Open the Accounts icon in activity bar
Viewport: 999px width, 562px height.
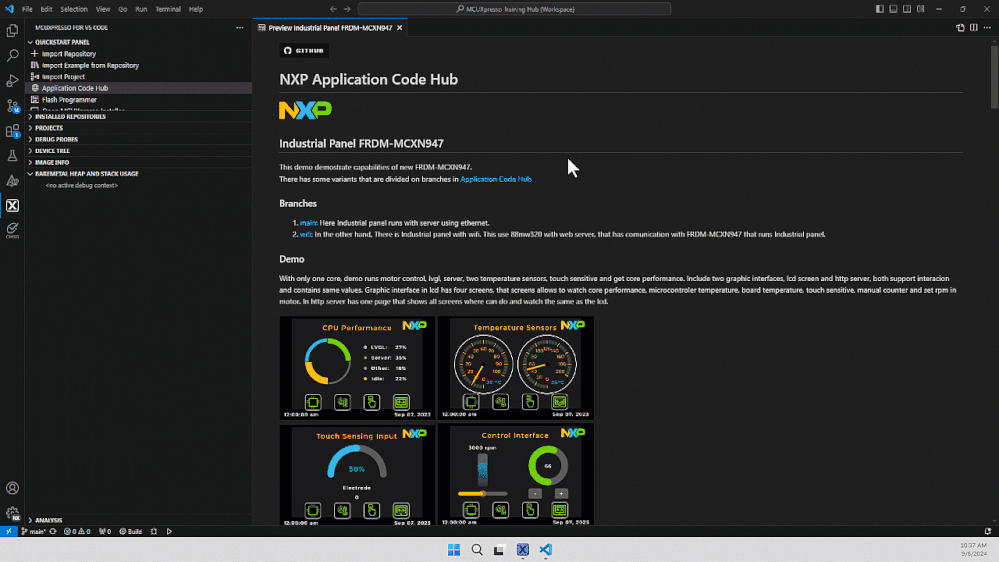point(12,488)
